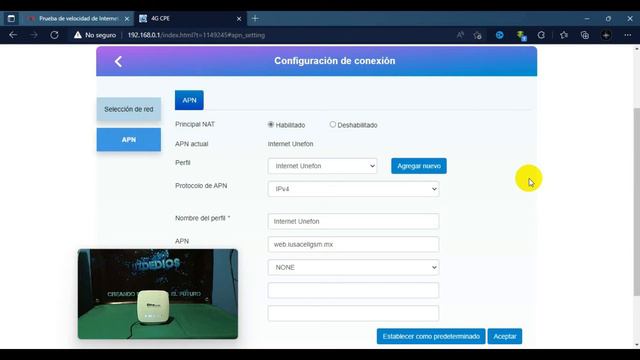
Task: Reload the page with refresh icon
Action: tap(54, 35)
